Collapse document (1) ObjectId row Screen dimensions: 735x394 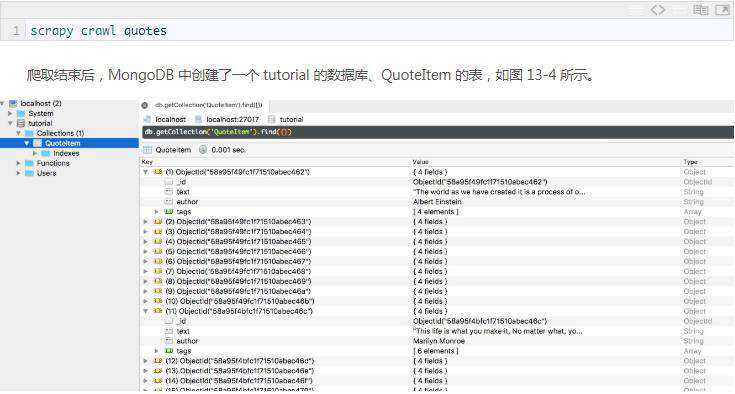point(146,172)
